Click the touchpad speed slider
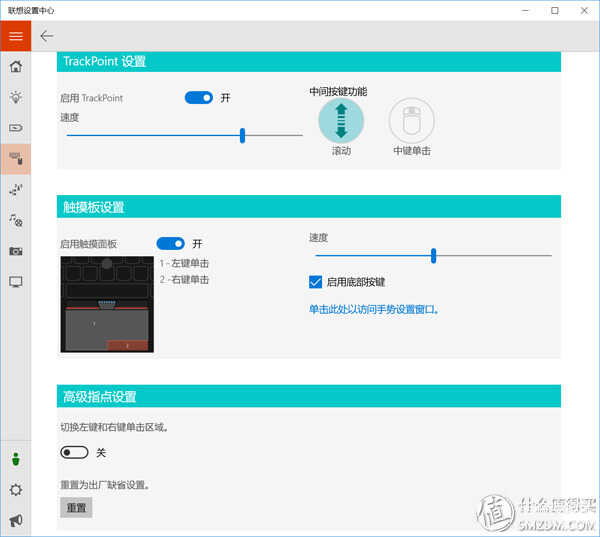 click(x=433, y=255)
